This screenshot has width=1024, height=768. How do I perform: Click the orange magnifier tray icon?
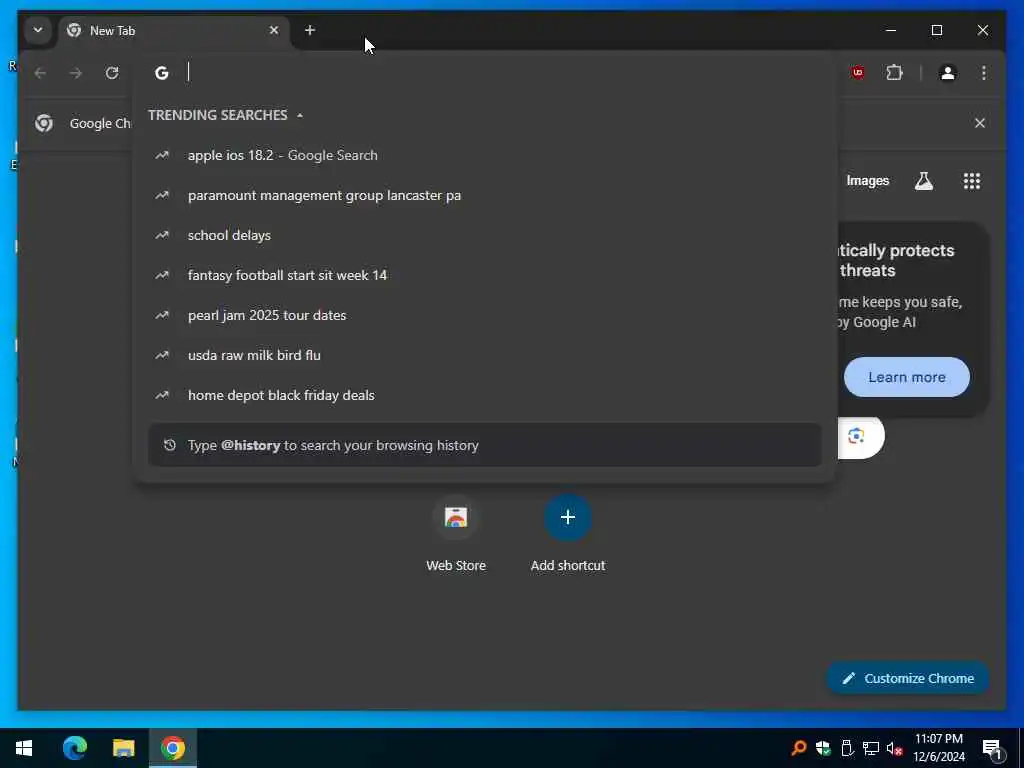(798, 748)
